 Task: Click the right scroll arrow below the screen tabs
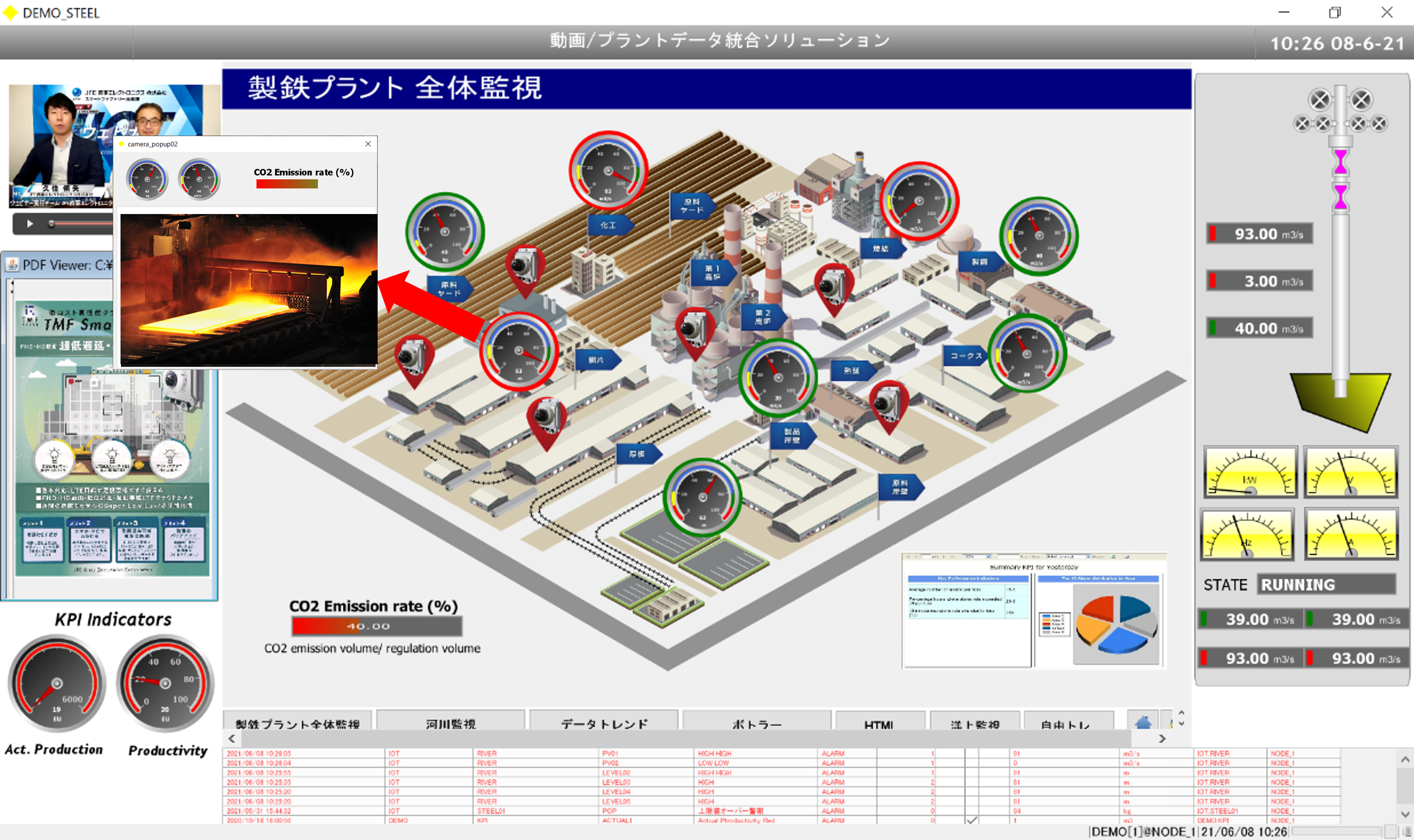pyautogui.click(x=1162, y=739)
